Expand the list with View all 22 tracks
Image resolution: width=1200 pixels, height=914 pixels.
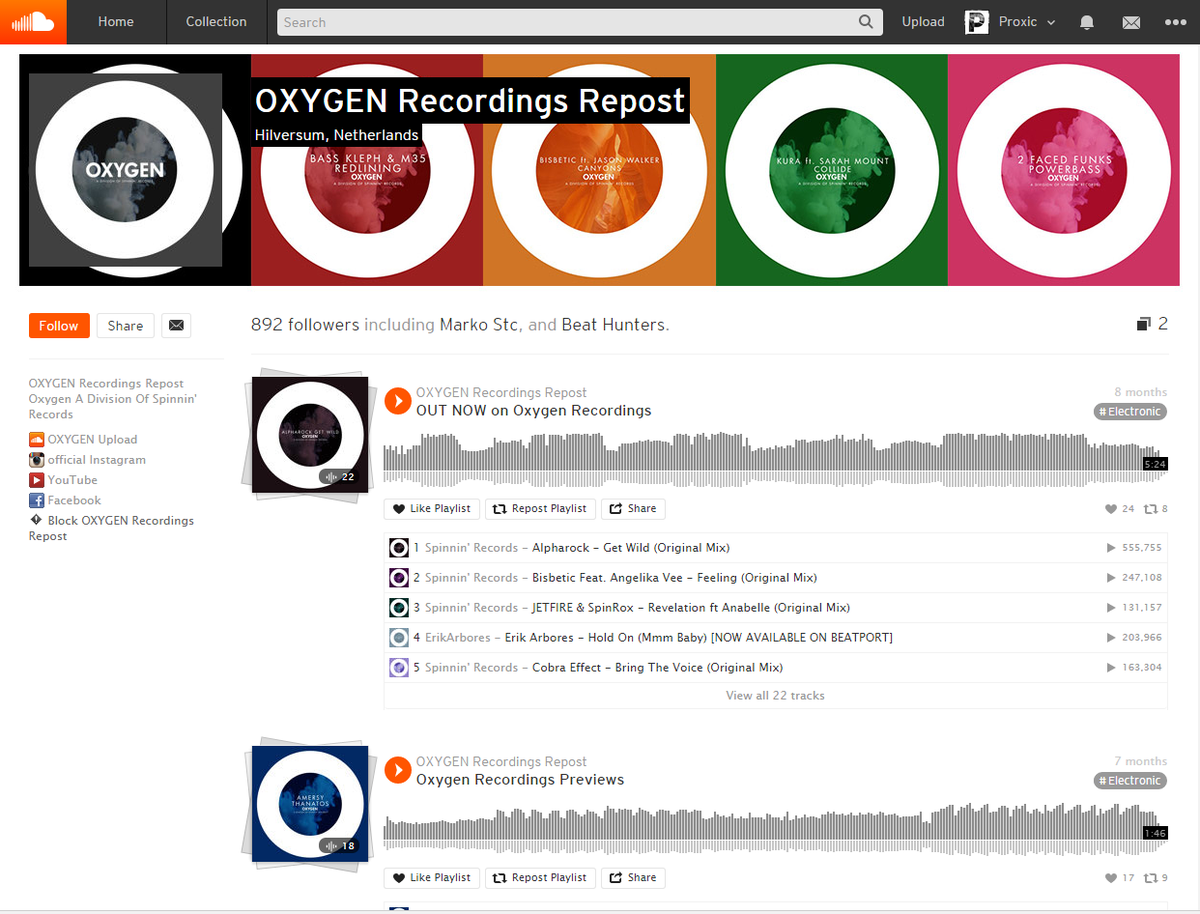[775, 696]
